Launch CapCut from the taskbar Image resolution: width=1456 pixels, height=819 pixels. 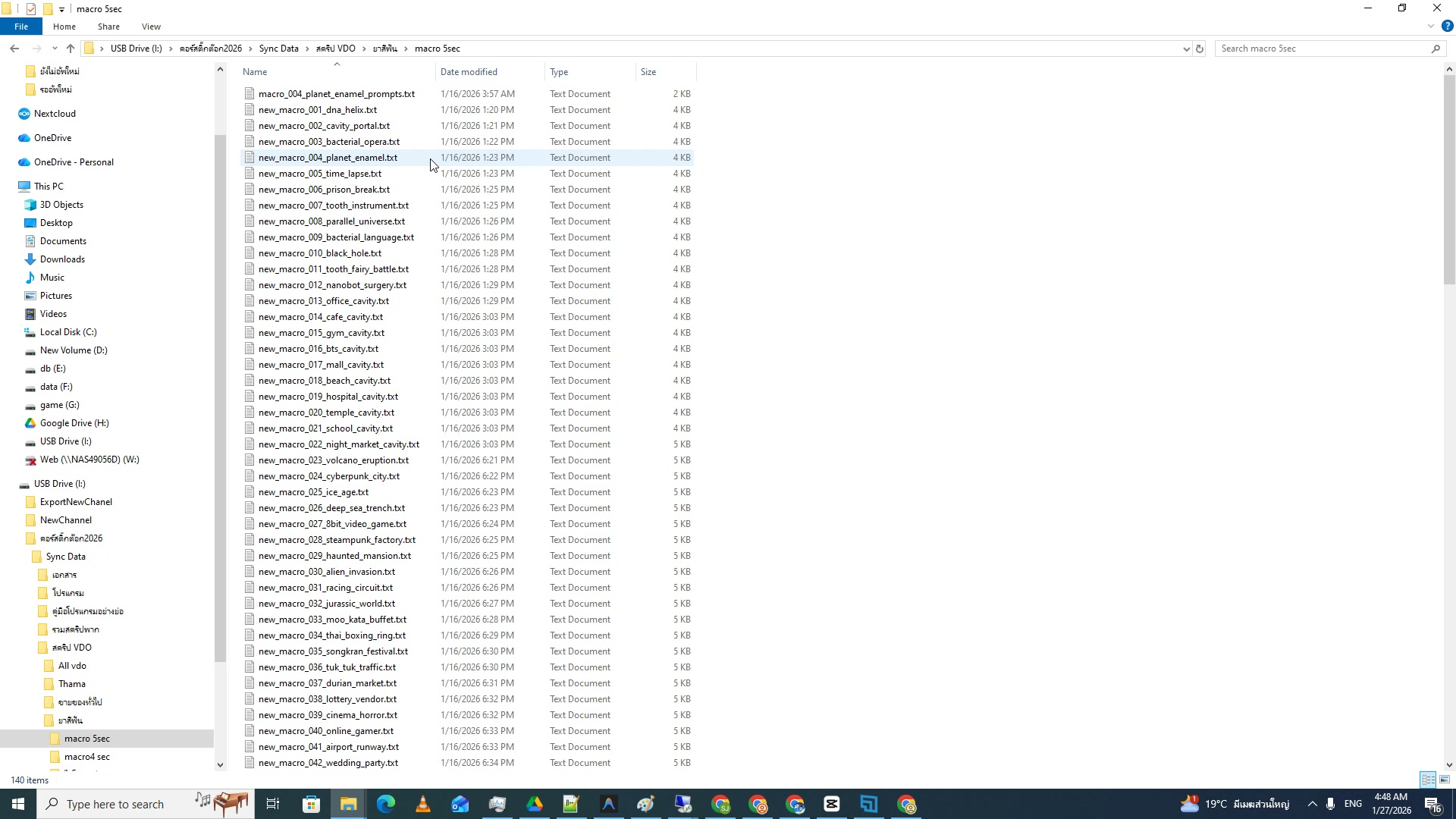[832, 804]
